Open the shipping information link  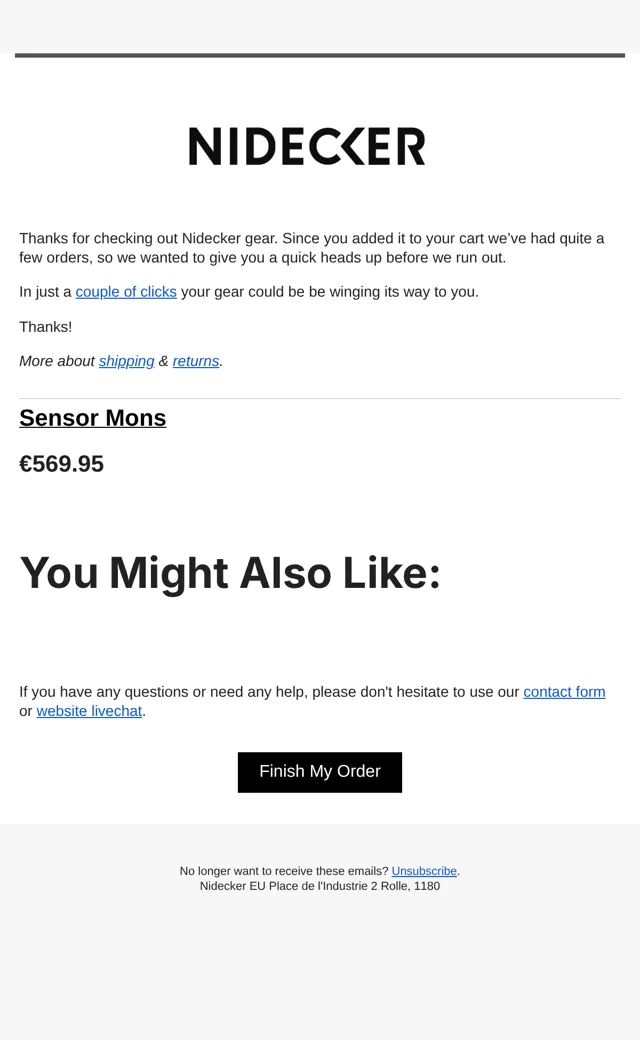(x=127, y=361)
